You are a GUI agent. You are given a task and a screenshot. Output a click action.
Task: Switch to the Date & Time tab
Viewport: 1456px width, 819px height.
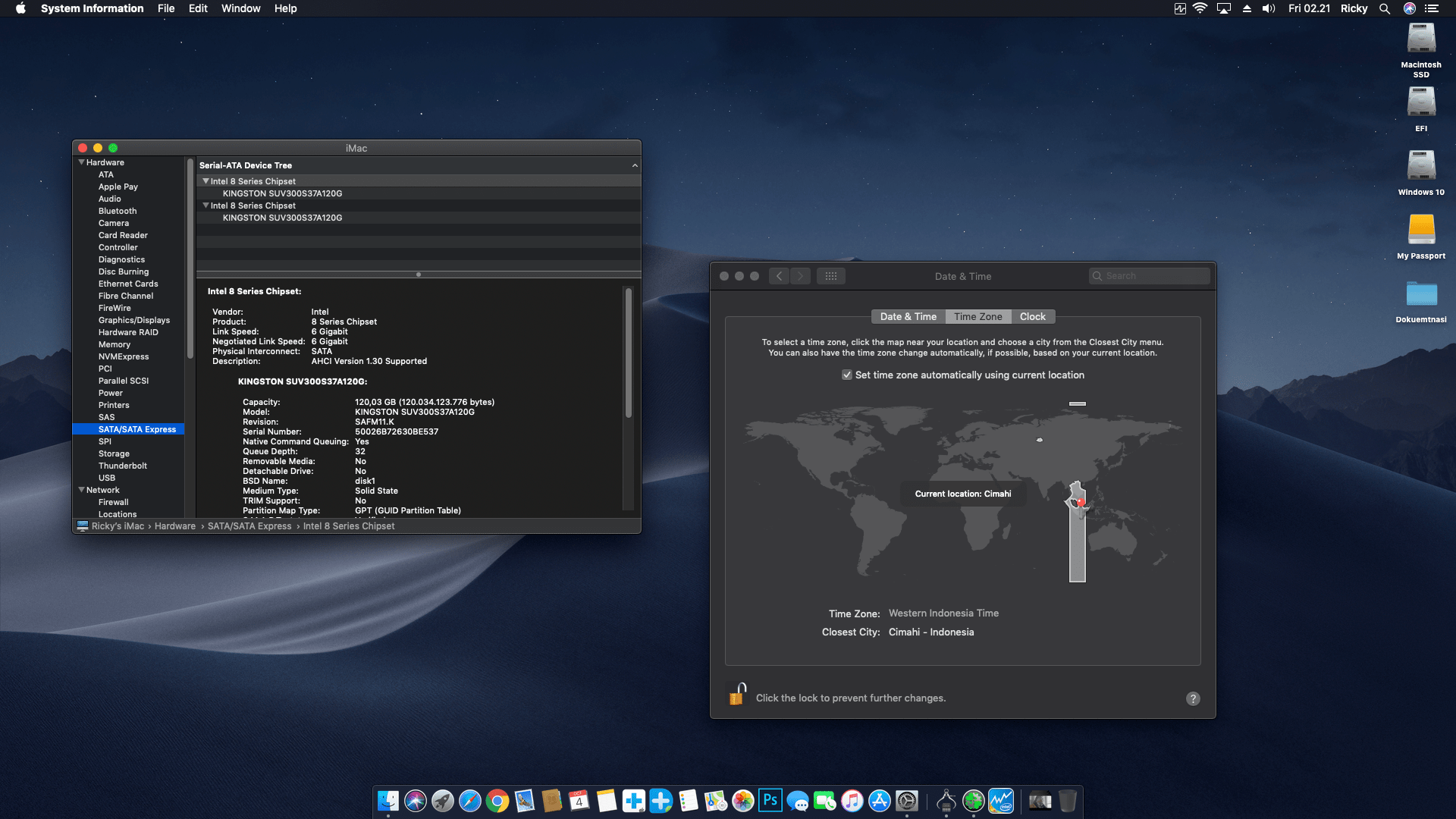point(908,317)
